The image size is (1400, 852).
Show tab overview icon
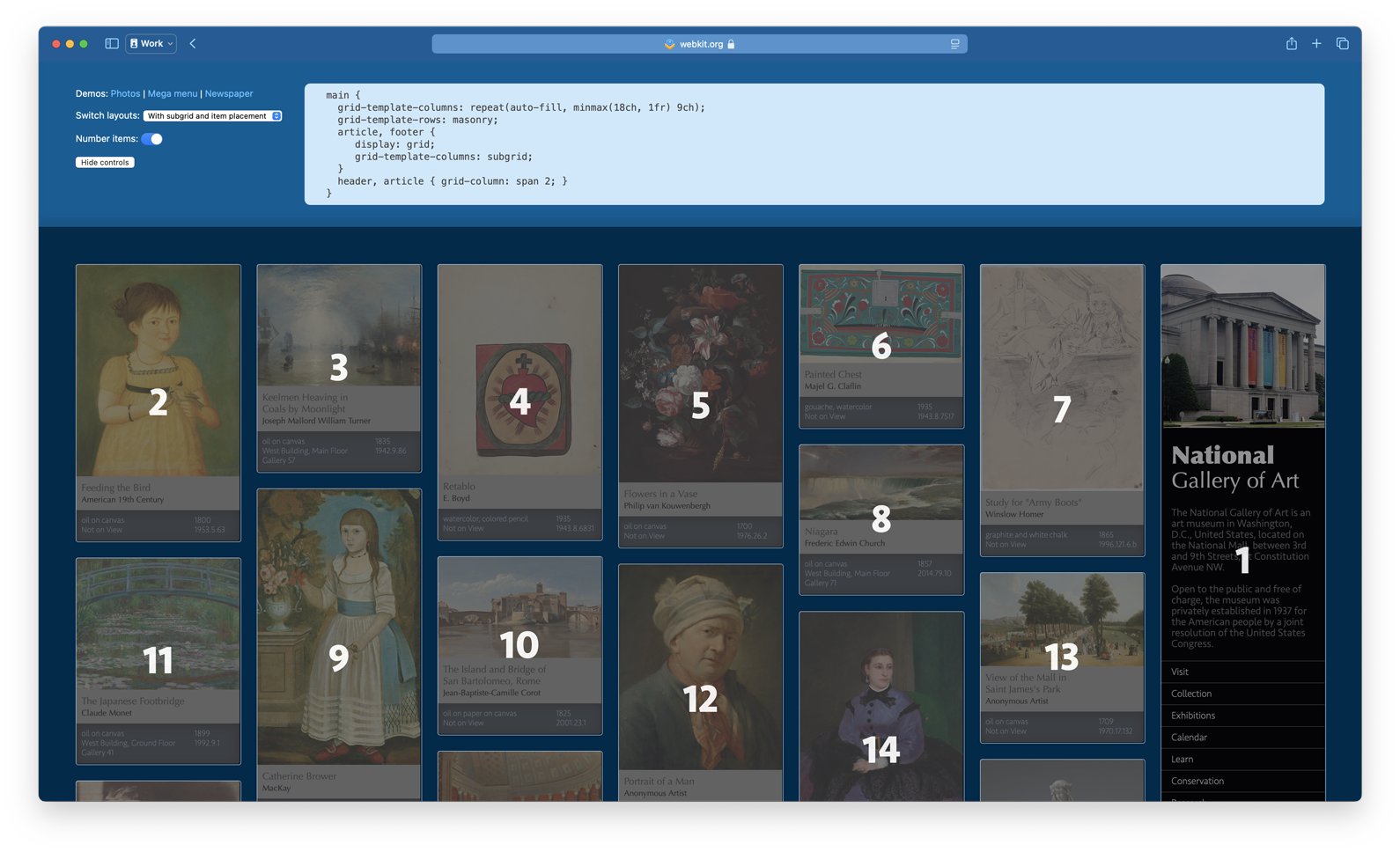tap(1342, 43)
